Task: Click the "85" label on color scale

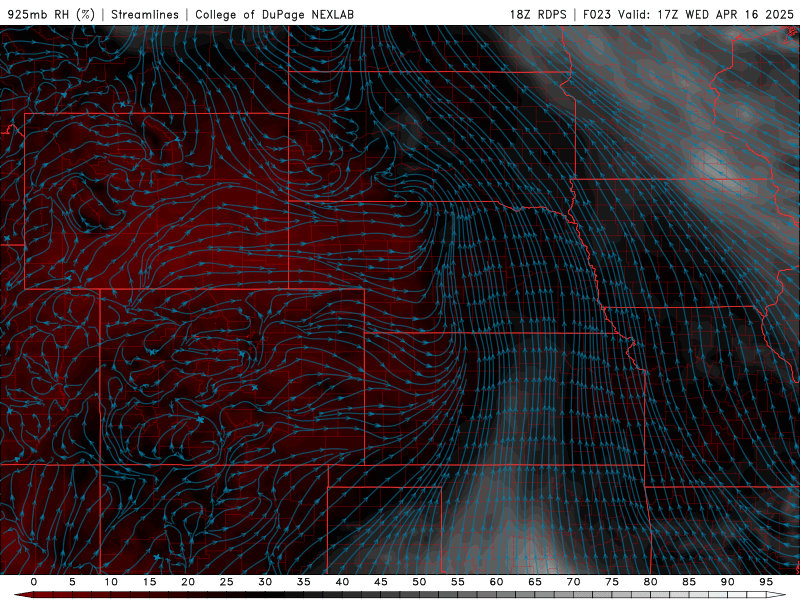Action: tap(689, 582)
